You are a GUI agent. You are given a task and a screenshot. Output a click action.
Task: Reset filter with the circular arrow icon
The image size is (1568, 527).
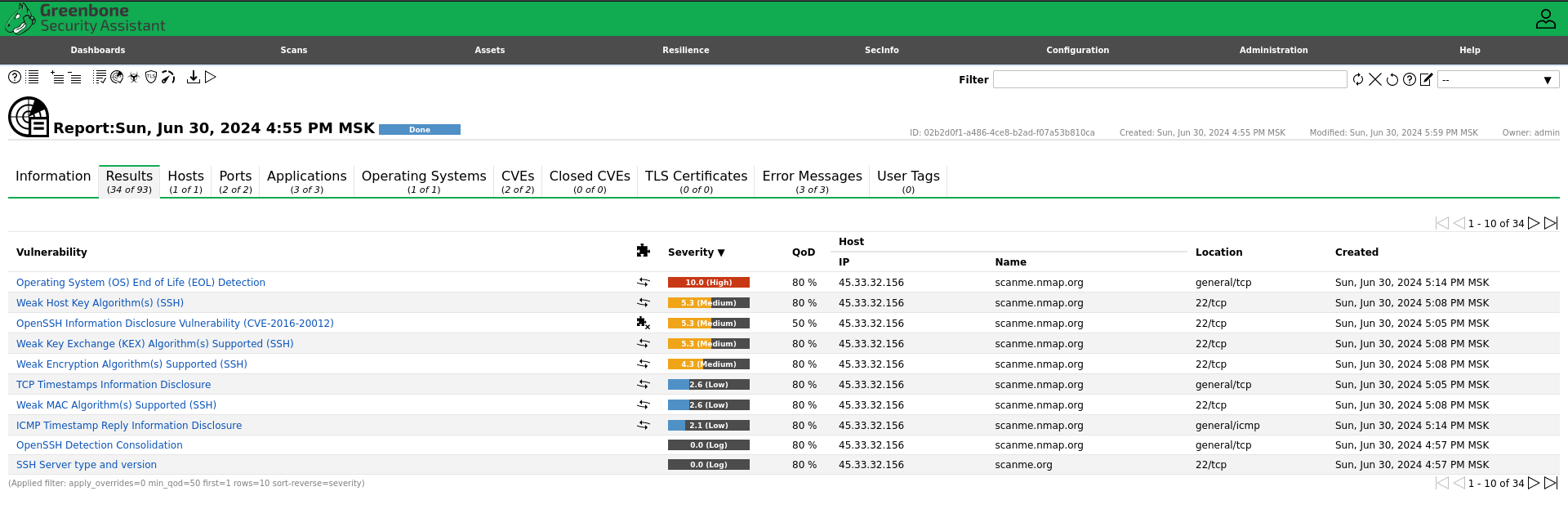pos(1392,79)
